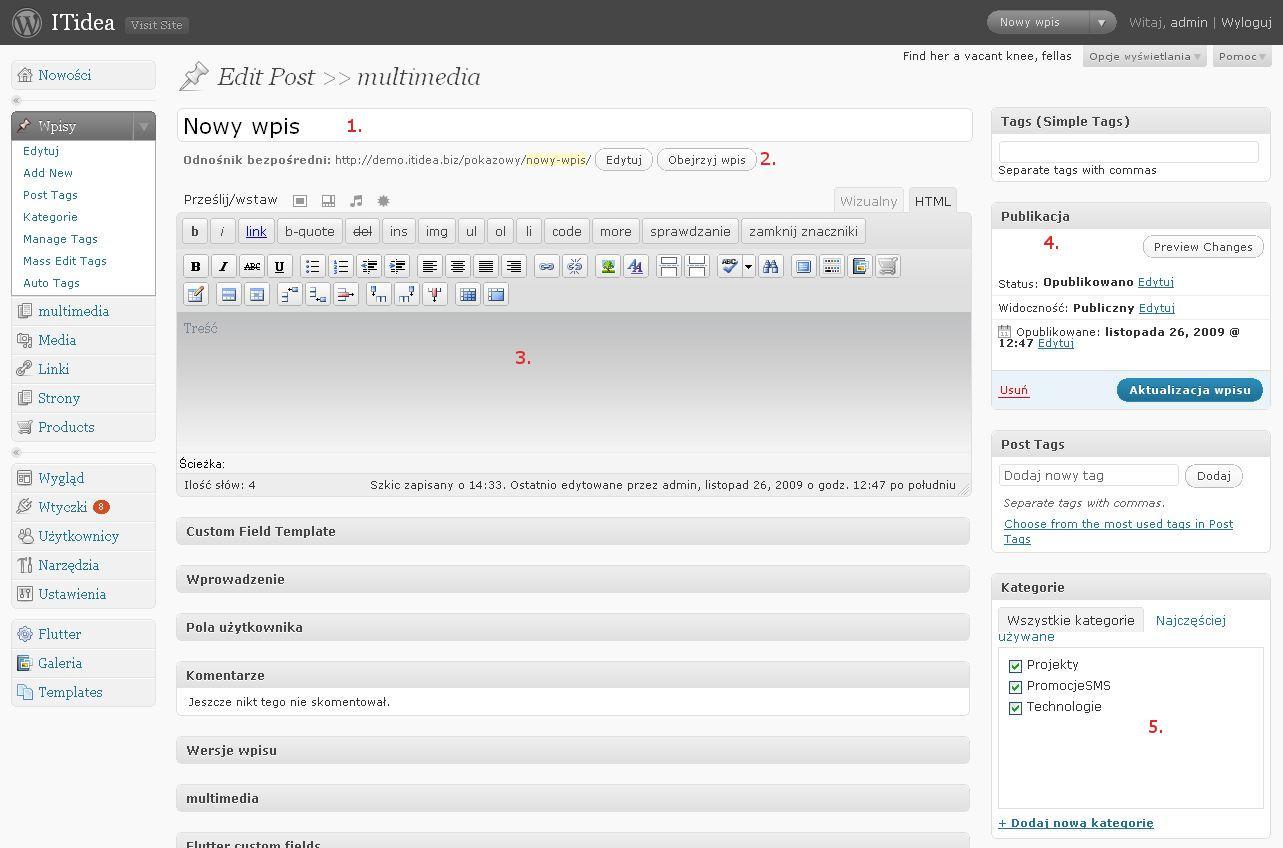This screenshot has height=848, width=1283.
Task: Expand the Custom Field Template panel
Action: [x=573, y=531]
